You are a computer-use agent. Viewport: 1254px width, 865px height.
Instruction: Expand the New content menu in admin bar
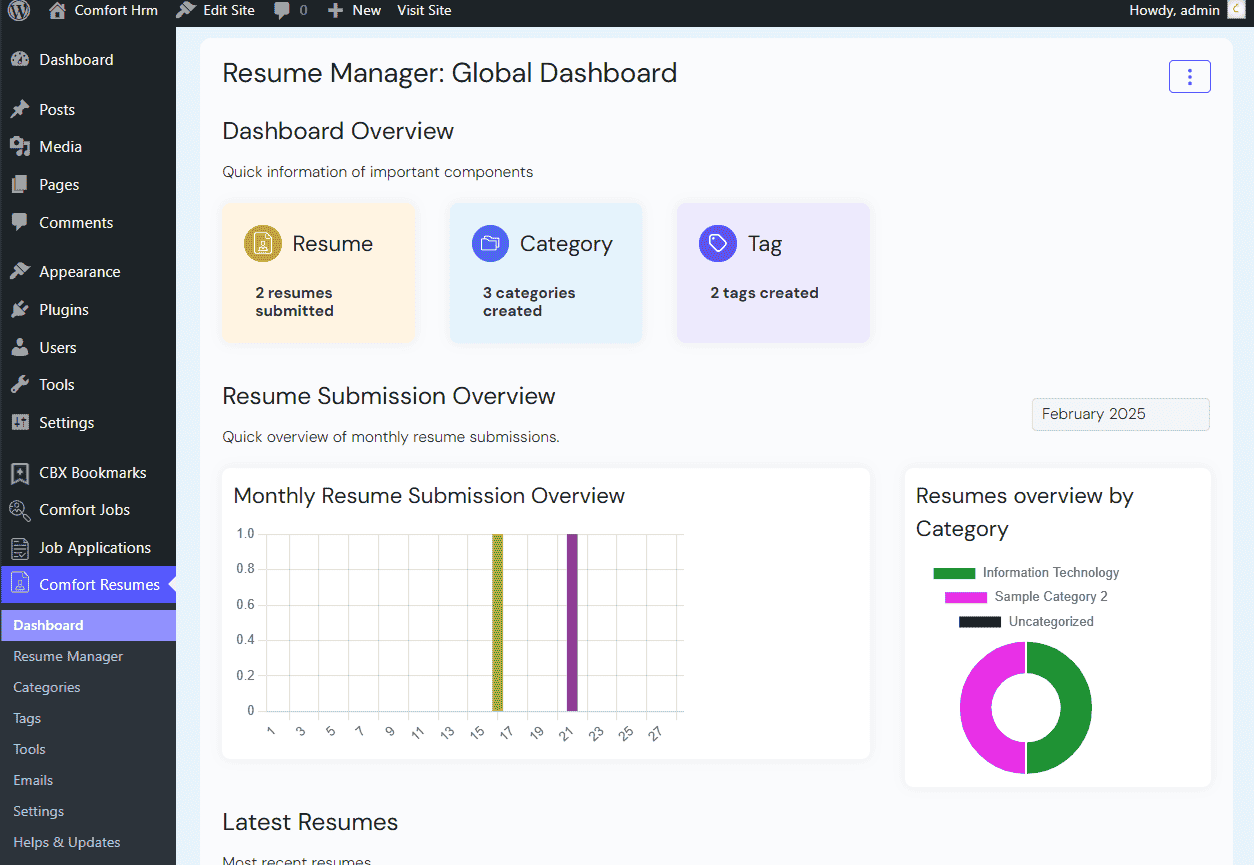355,11
